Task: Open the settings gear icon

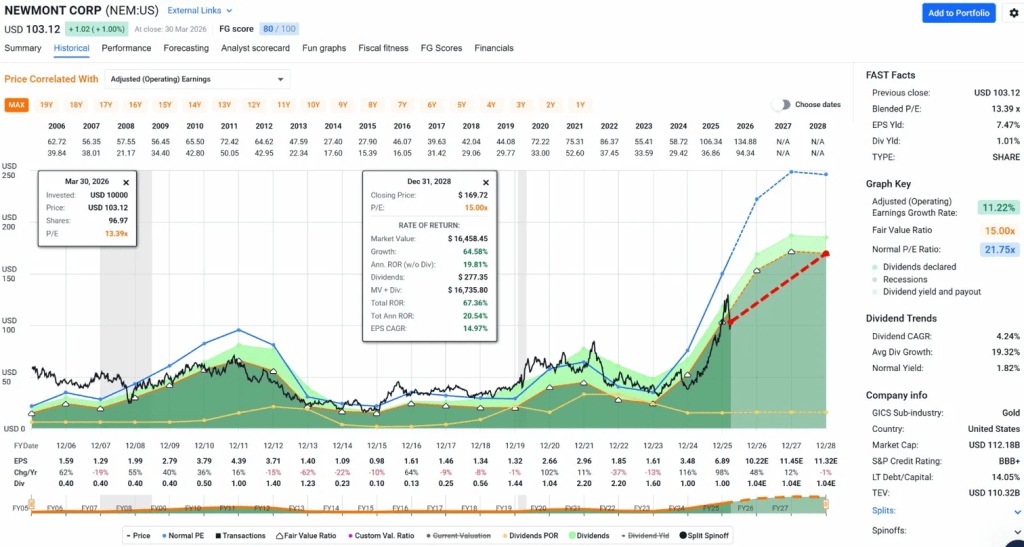Action: (1013, 13)
